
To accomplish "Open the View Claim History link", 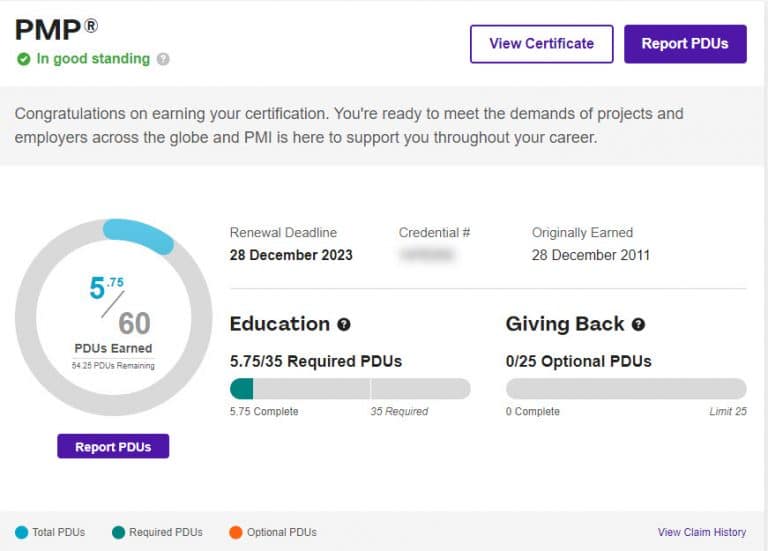I will point(702,532).
